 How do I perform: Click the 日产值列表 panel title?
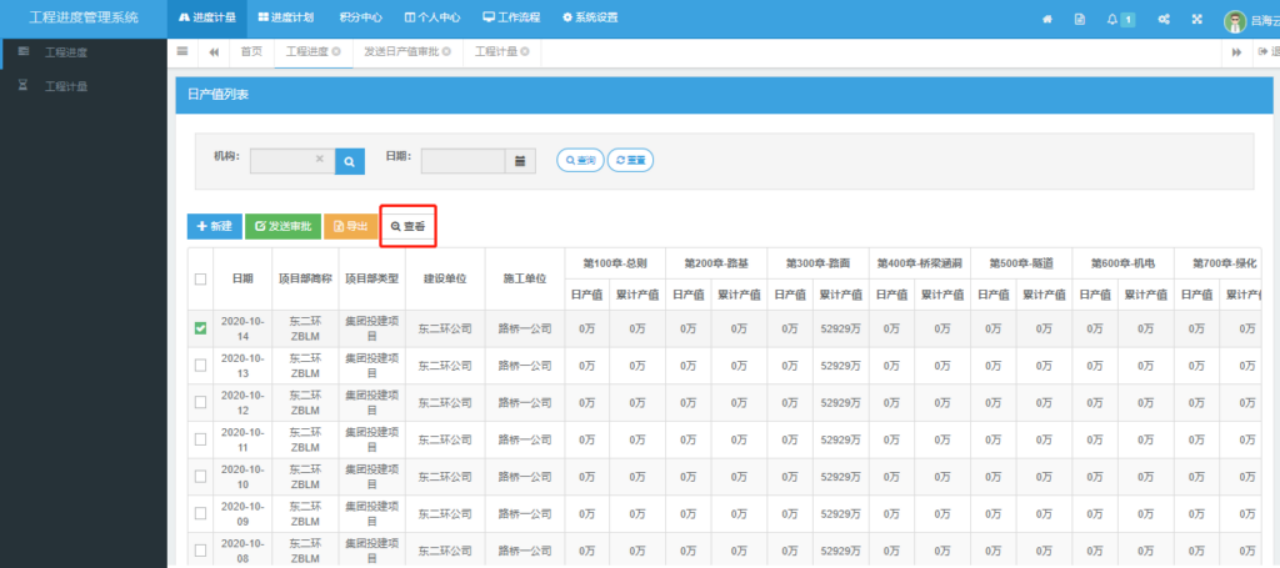218,94
